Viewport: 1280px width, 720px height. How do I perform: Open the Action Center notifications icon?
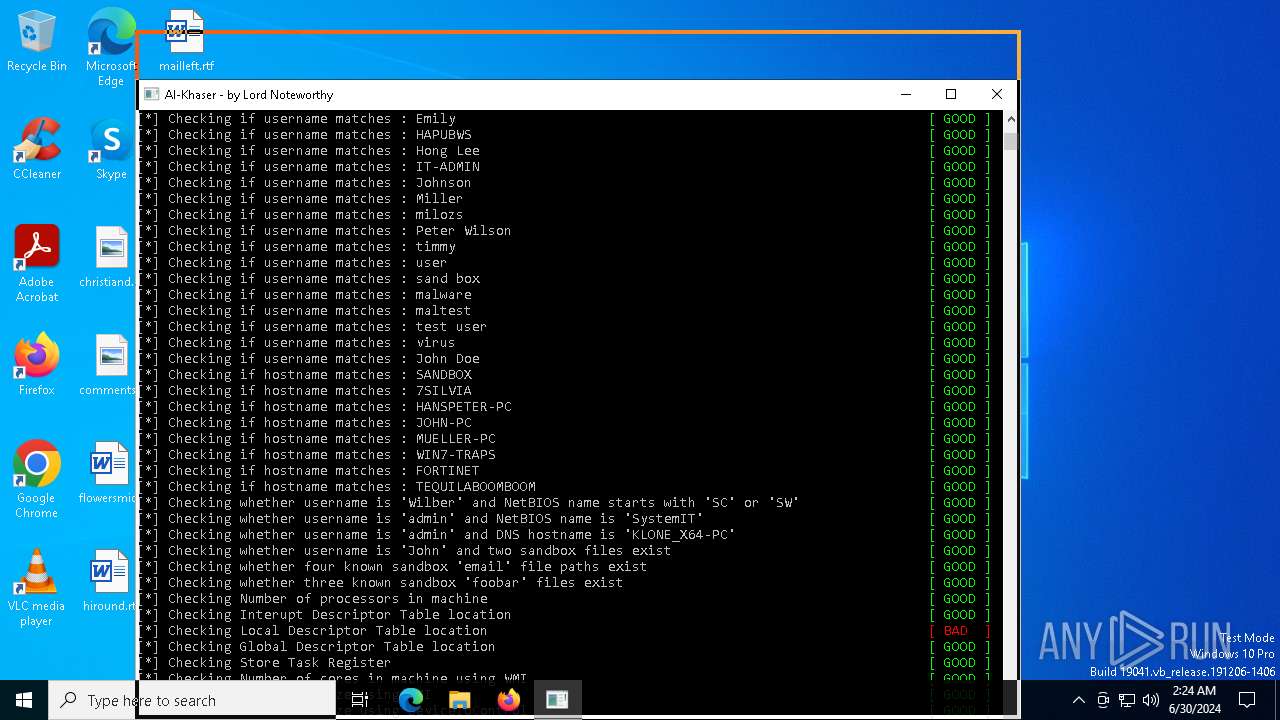[1247, 700]
